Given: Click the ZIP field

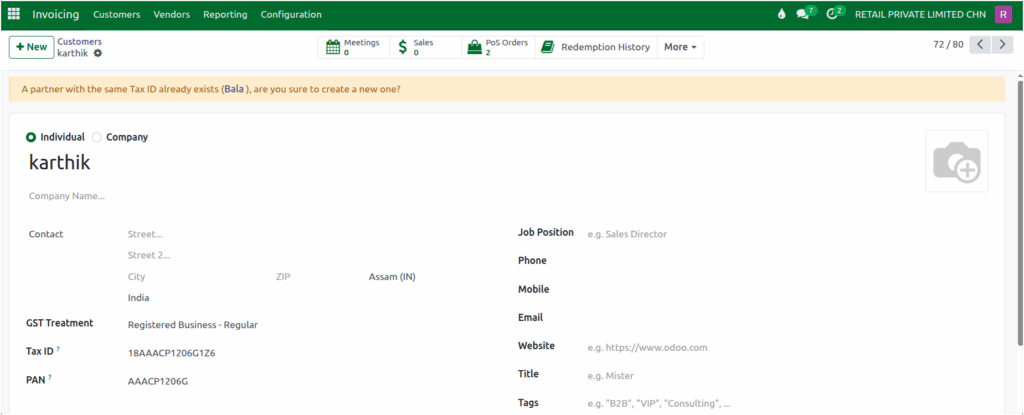Looking at the screenshot, I should pyautogui.click(x=319, y=276).
